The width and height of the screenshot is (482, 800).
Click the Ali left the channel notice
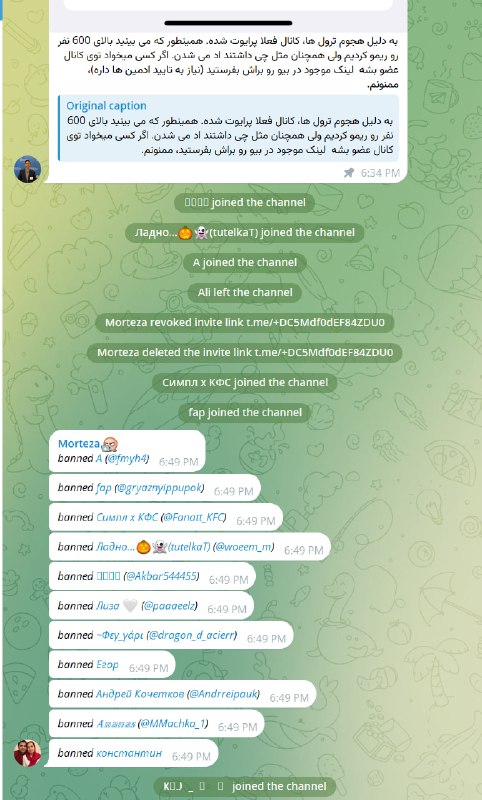245,292
